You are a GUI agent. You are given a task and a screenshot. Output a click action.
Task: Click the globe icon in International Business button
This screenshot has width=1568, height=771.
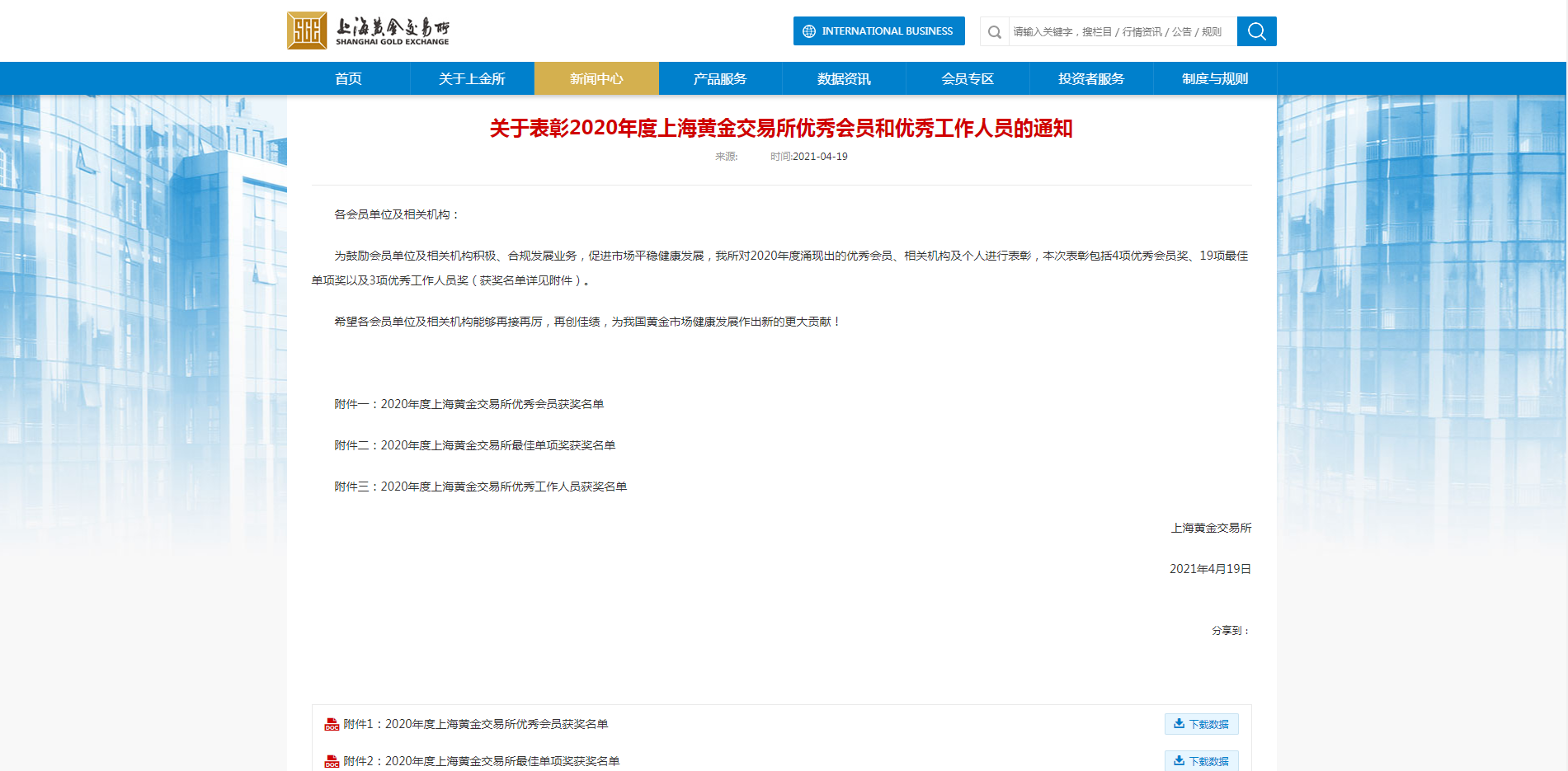809,31
